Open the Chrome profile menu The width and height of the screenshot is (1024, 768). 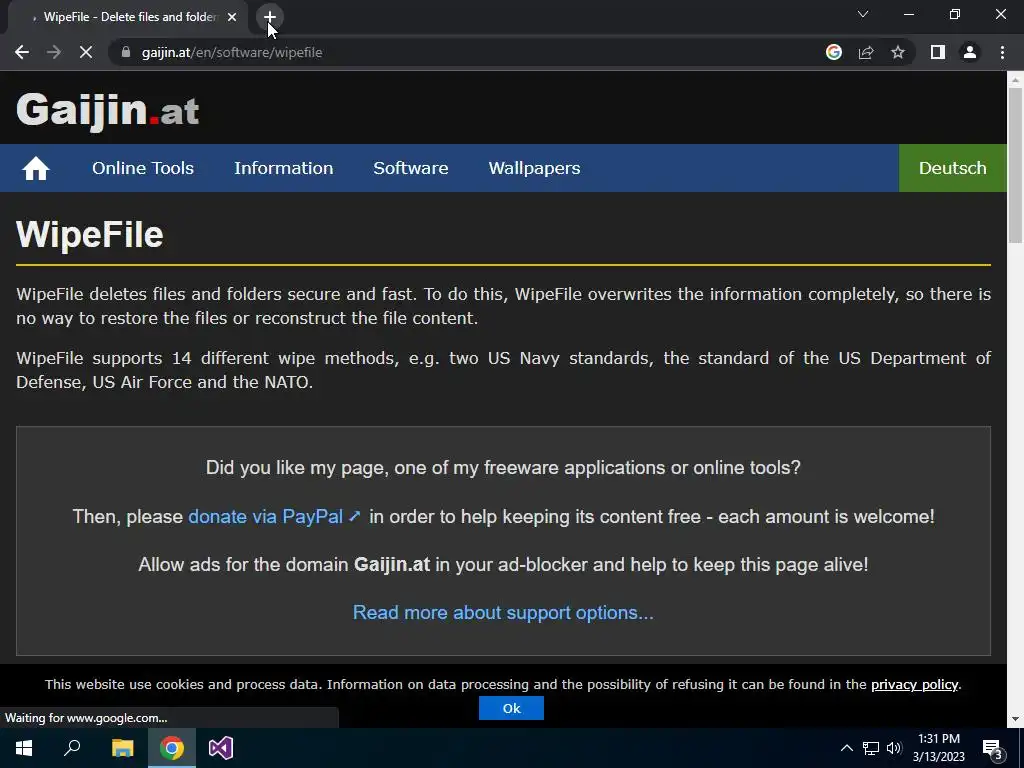[970, 52]
